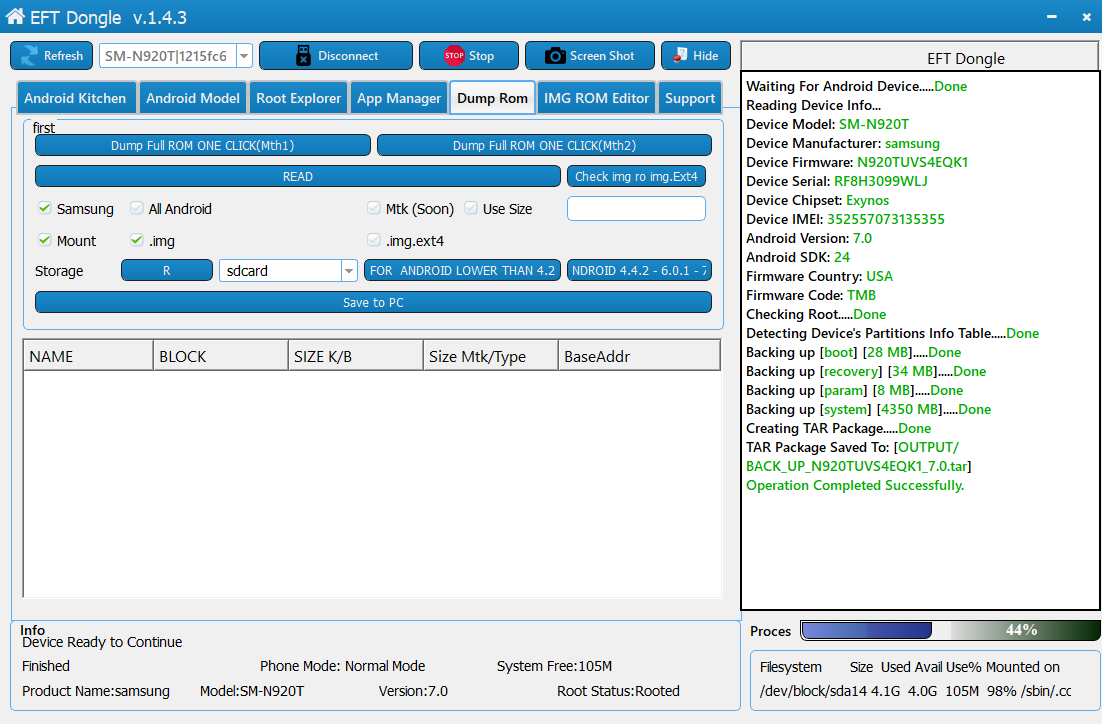Click the Screen Shot button label
The image size is (1102, 724).
click(602, 56)
